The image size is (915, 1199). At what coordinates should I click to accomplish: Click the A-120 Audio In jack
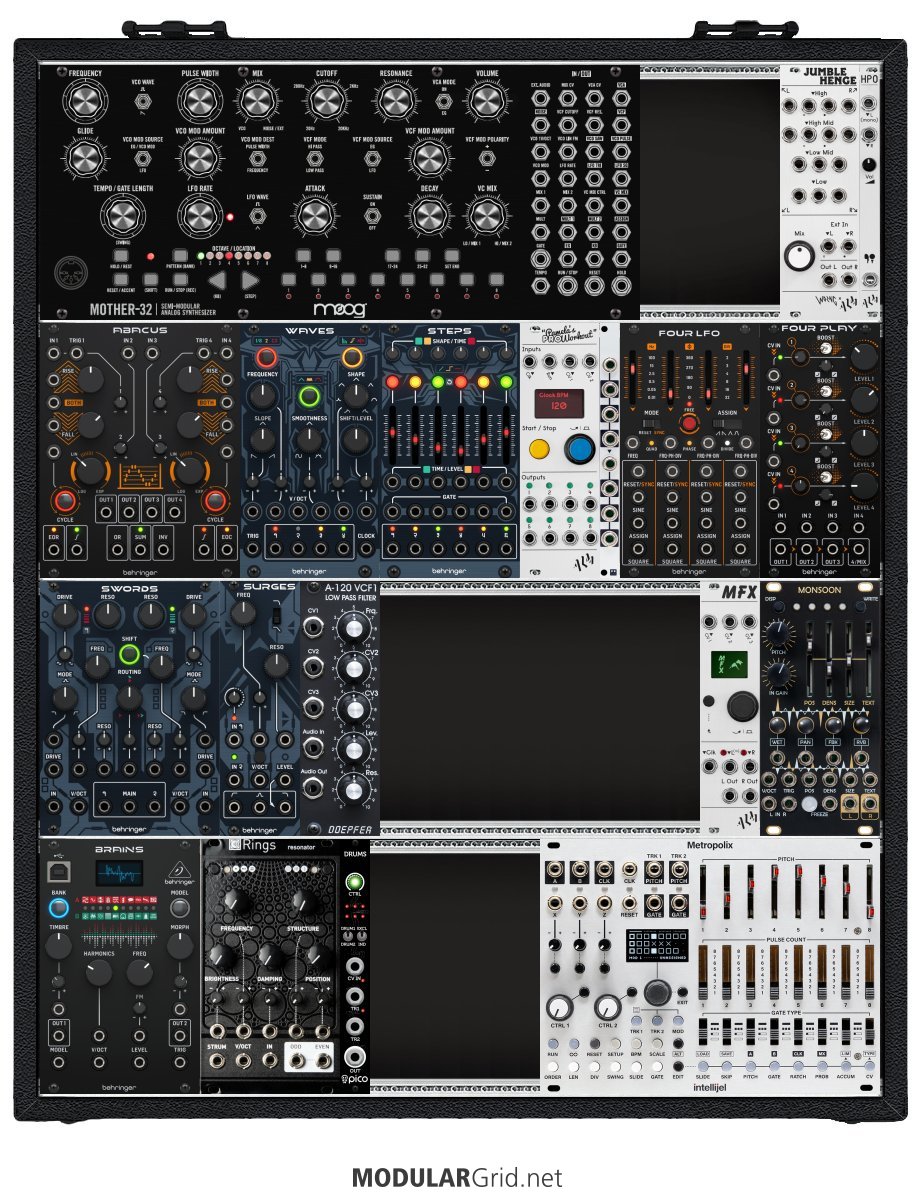pyautogui.click(x=313, y=747)
